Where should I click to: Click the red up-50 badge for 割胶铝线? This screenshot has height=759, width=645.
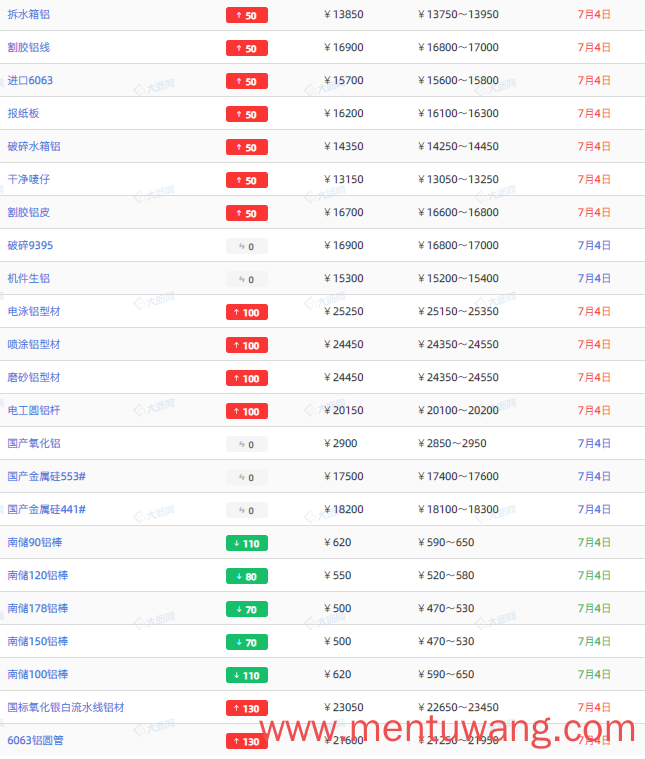point(247,48)
